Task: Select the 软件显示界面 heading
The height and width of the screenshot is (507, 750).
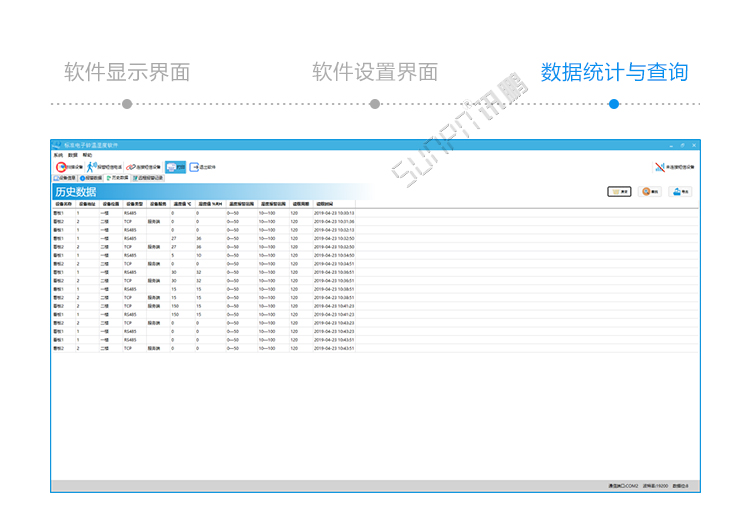Action: tap(127, 72)
